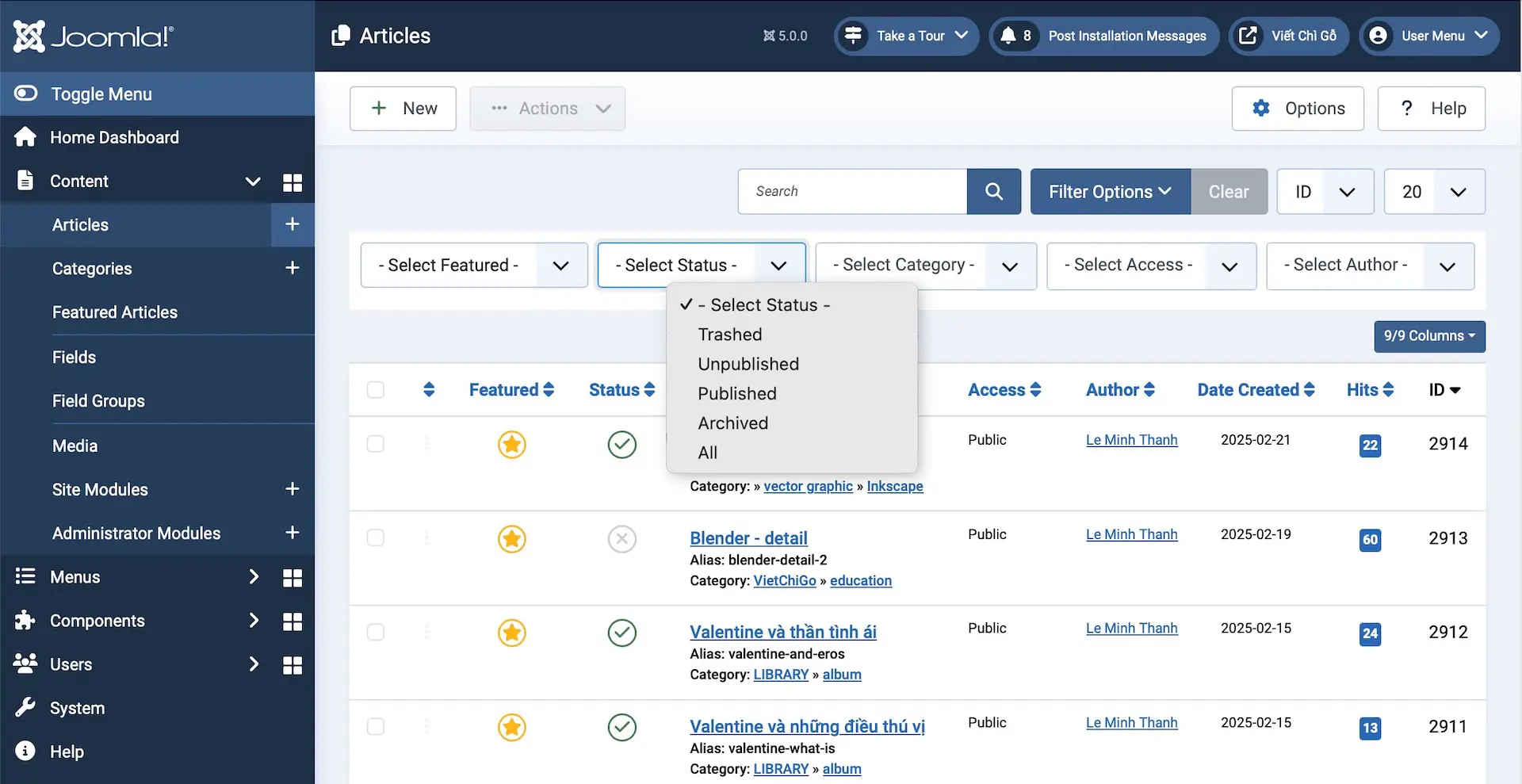Click the New article button

tap(403, 109)
